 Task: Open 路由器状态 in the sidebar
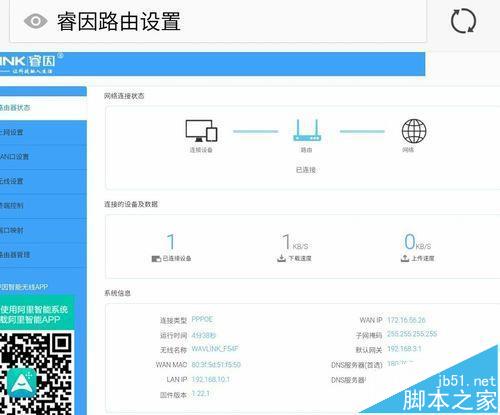[43, 108]
